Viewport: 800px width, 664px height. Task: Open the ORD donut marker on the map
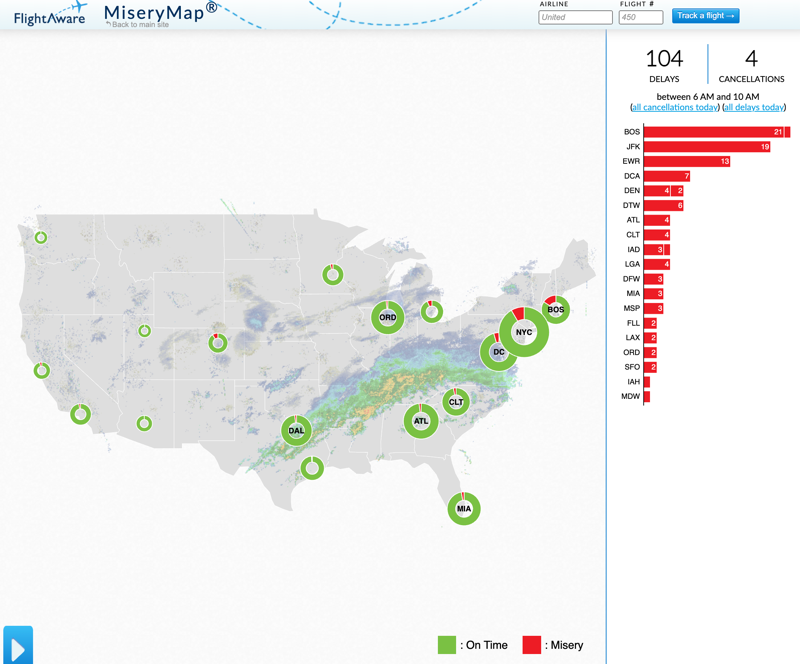pyautogui.click(x=388, y=317)
